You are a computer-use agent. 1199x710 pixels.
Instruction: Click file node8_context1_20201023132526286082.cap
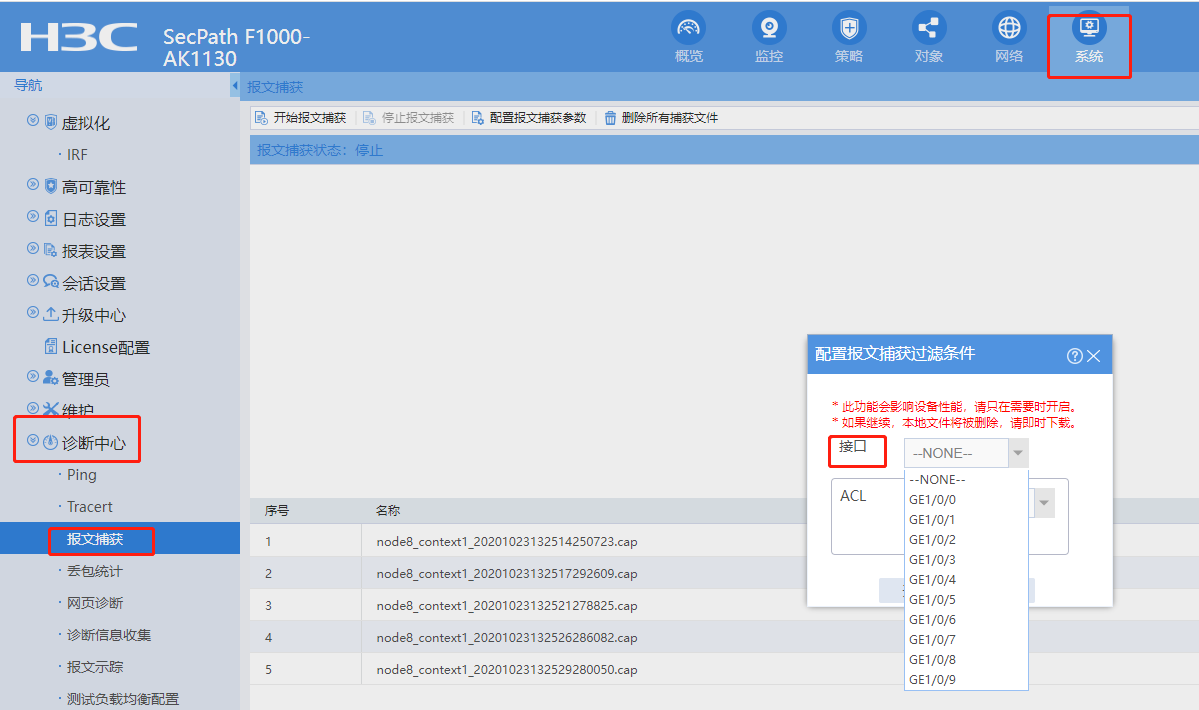[507, 638]
